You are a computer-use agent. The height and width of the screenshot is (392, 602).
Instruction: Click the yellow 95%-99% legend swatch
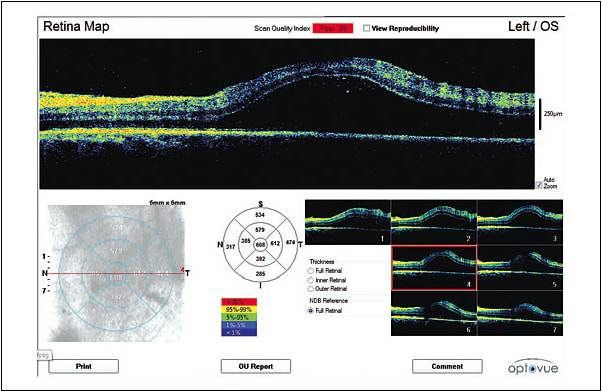point(239,309)
